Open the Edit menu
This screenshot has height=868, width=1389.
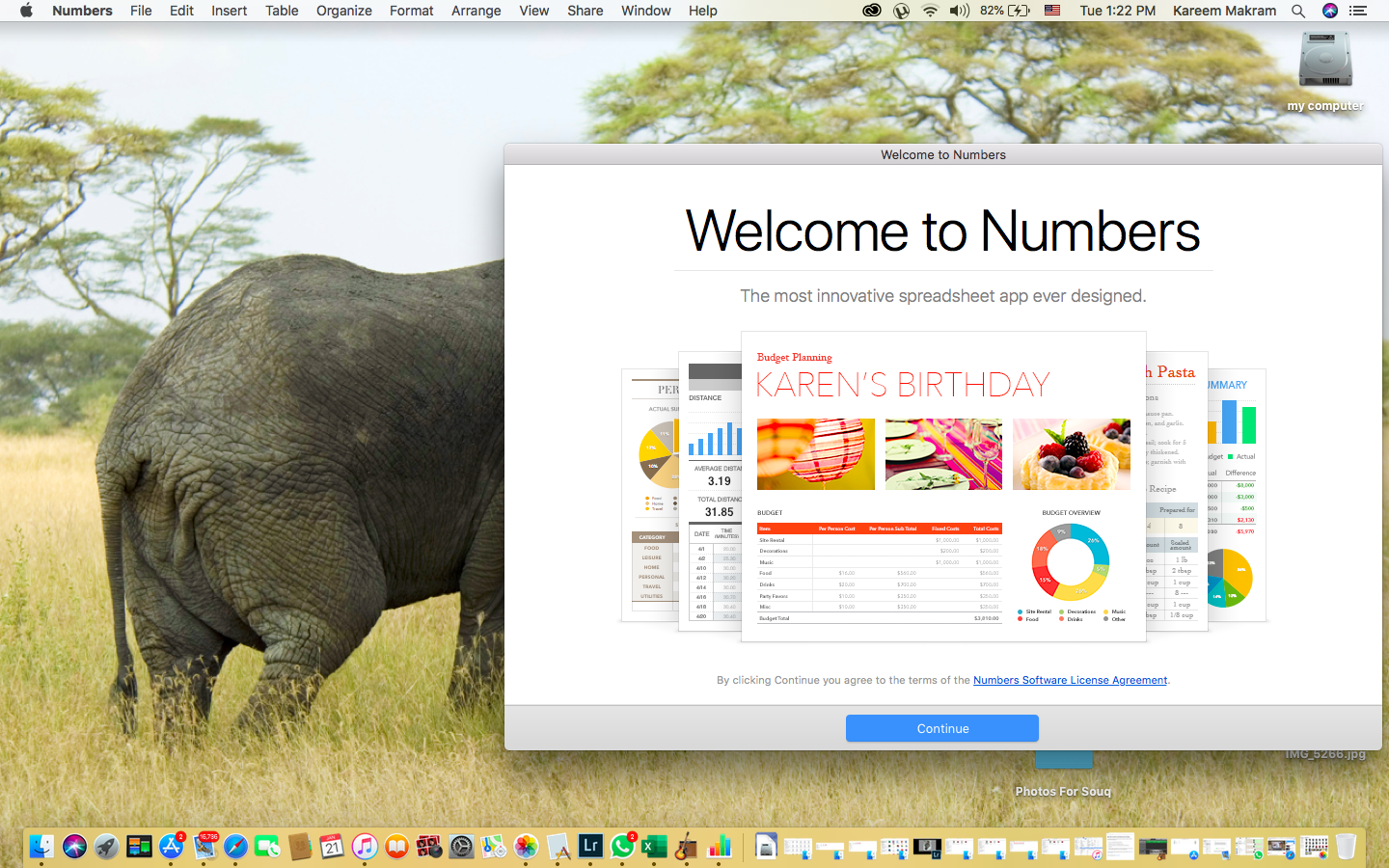181,11
